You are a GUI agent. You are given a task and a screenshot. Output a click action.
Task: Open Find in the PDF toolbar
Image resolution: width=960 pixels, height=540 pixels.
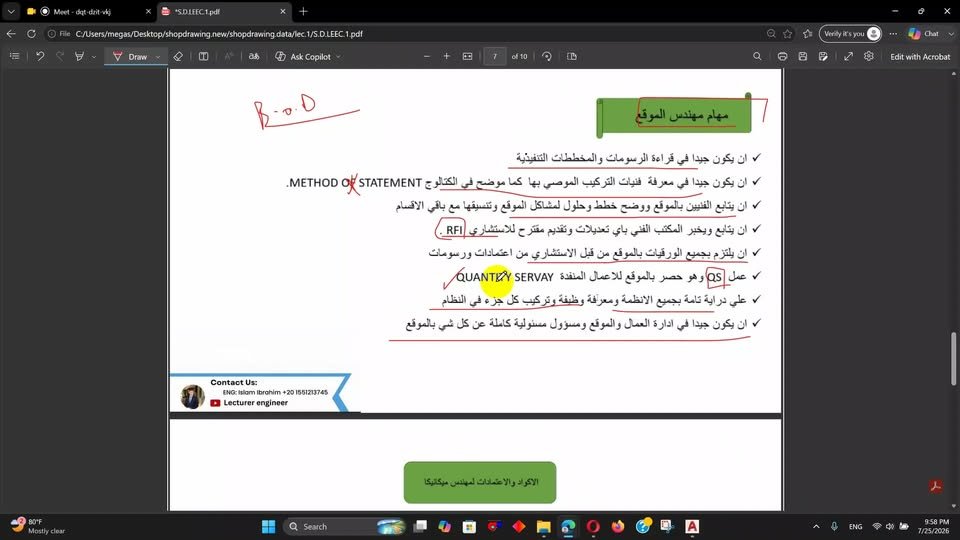coord(757,56)
